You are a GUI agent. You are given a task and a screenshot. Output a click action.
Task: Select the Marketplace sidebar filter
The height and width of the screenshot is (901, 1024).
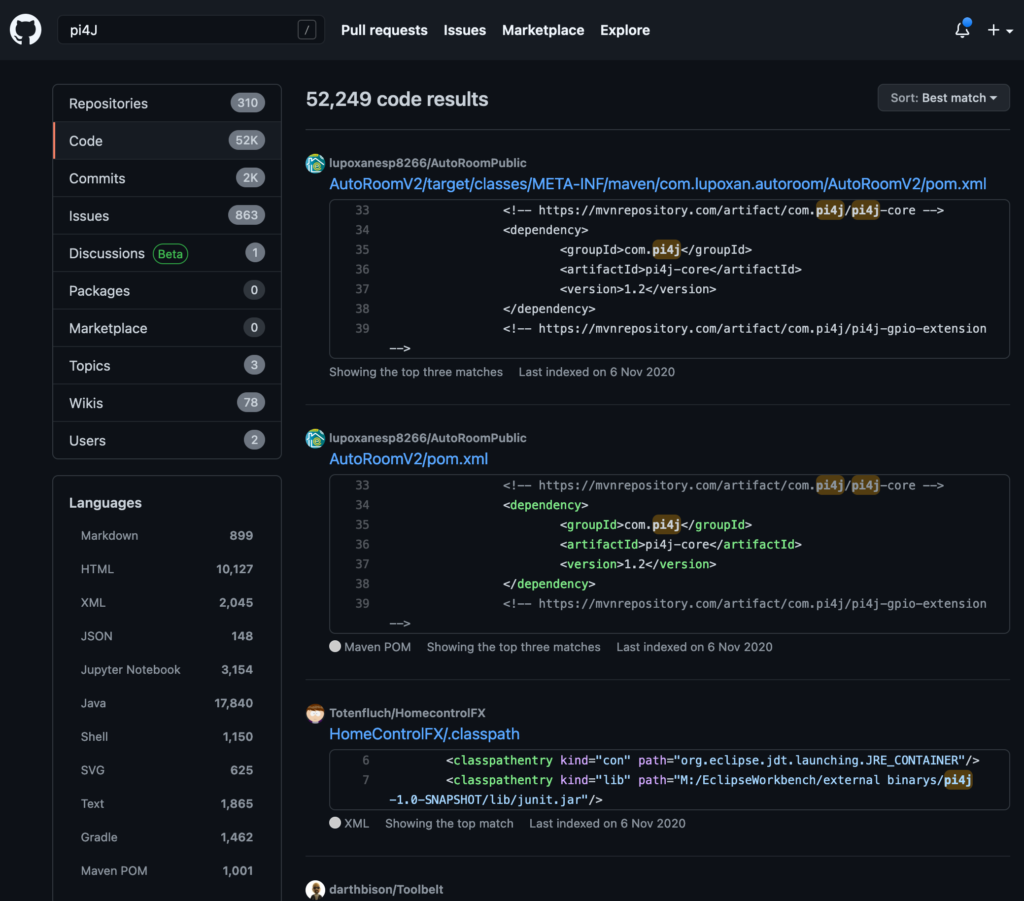pyautogui.click(x=167, y=328)
